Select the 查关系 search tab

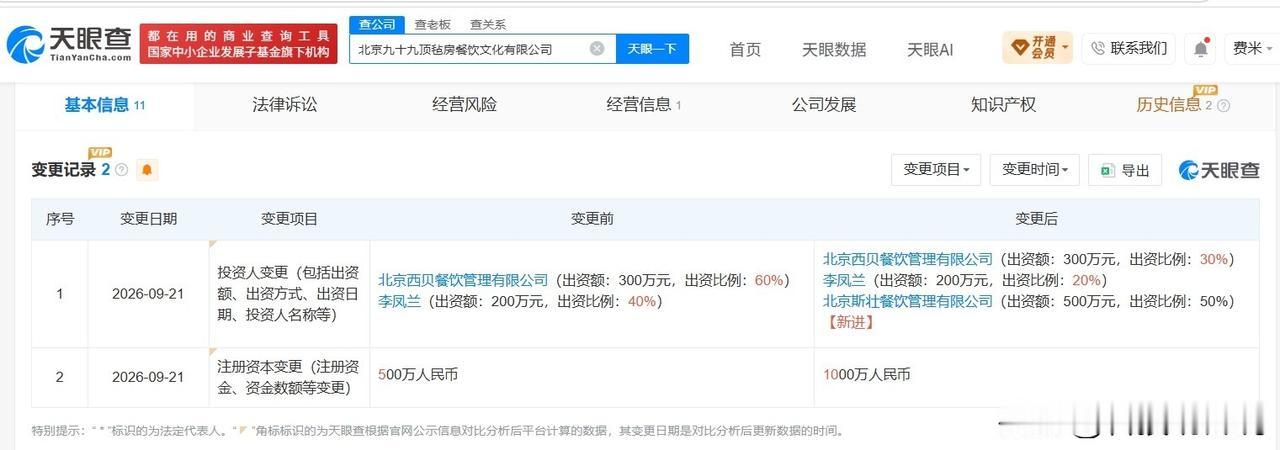click(487, 25)
